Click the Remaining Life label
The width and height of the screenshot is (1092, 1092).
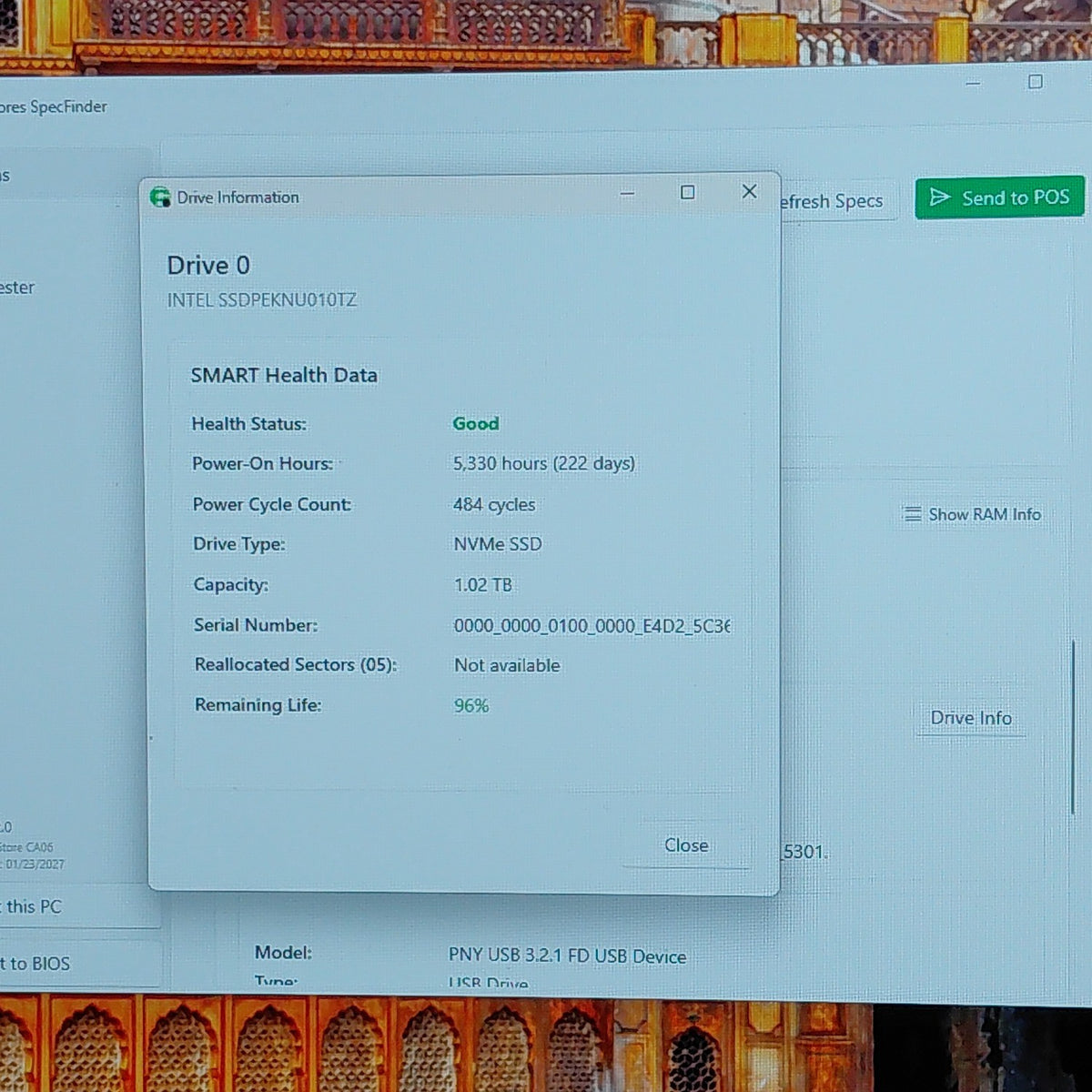(x=258, y=704)
